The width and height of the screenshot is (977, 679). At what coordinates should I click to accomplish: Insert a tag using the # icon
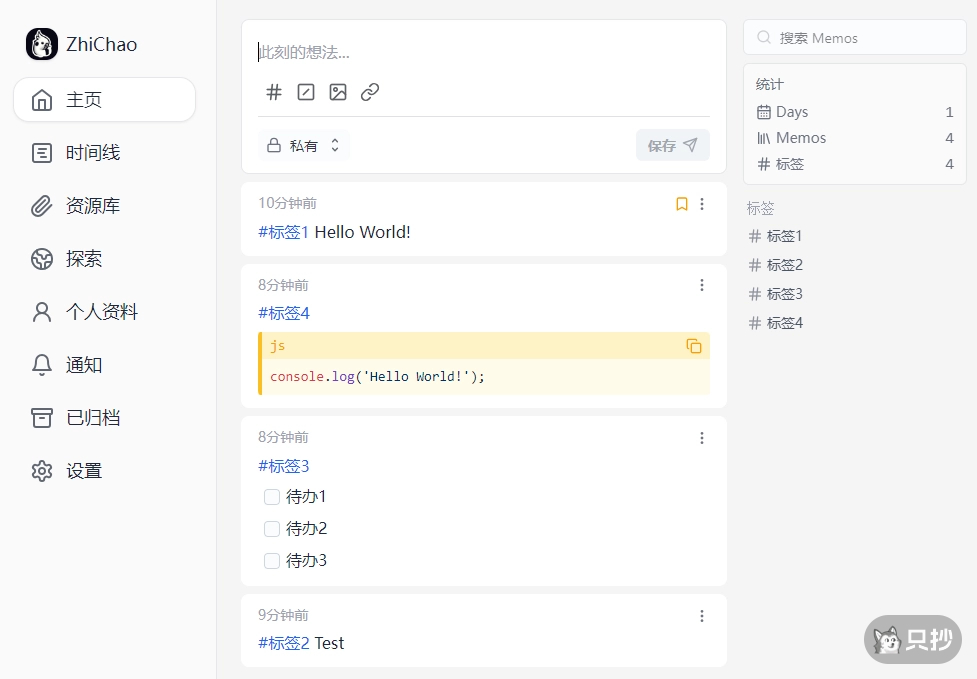(x=273, y=92)
